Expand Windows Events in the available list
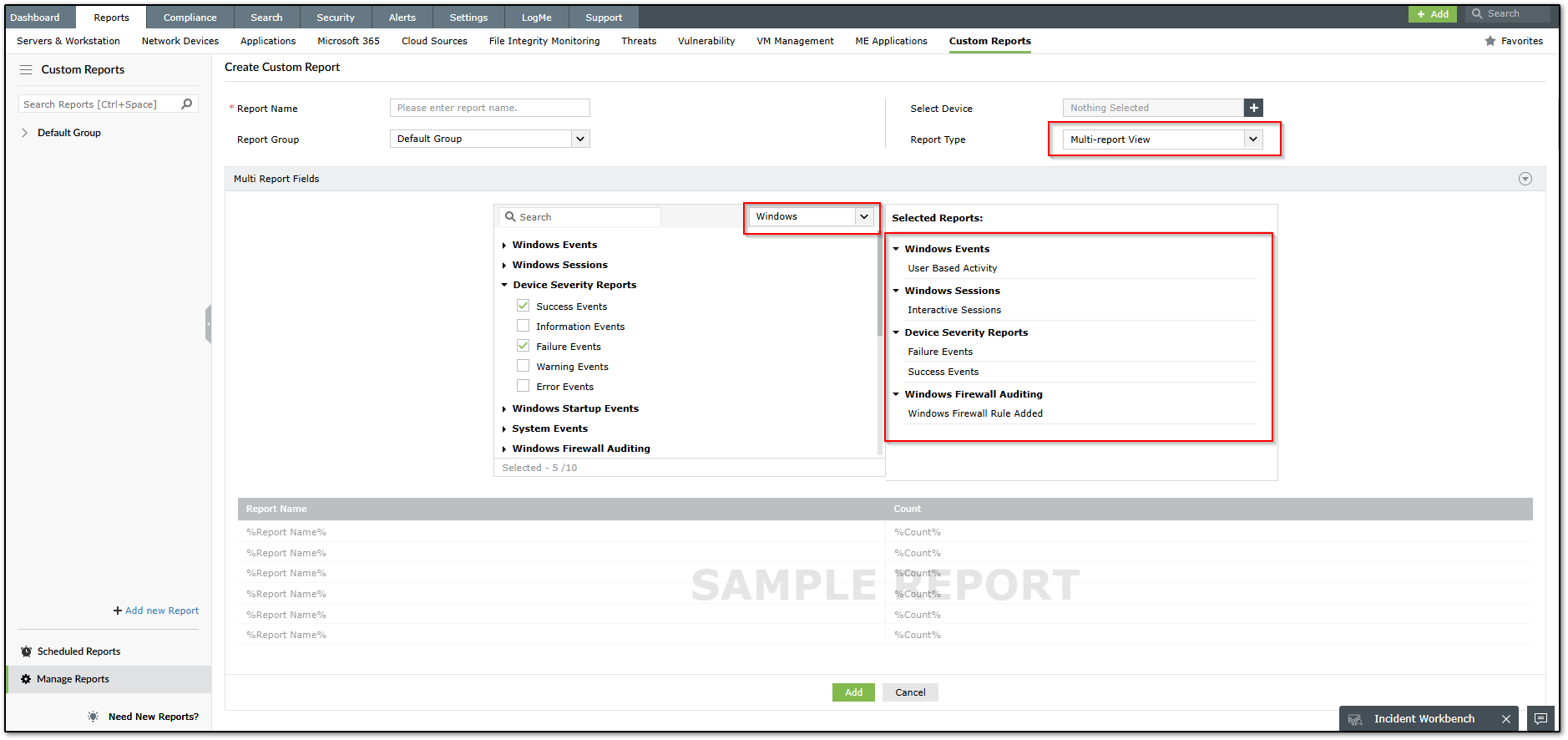 click(504, 246)
